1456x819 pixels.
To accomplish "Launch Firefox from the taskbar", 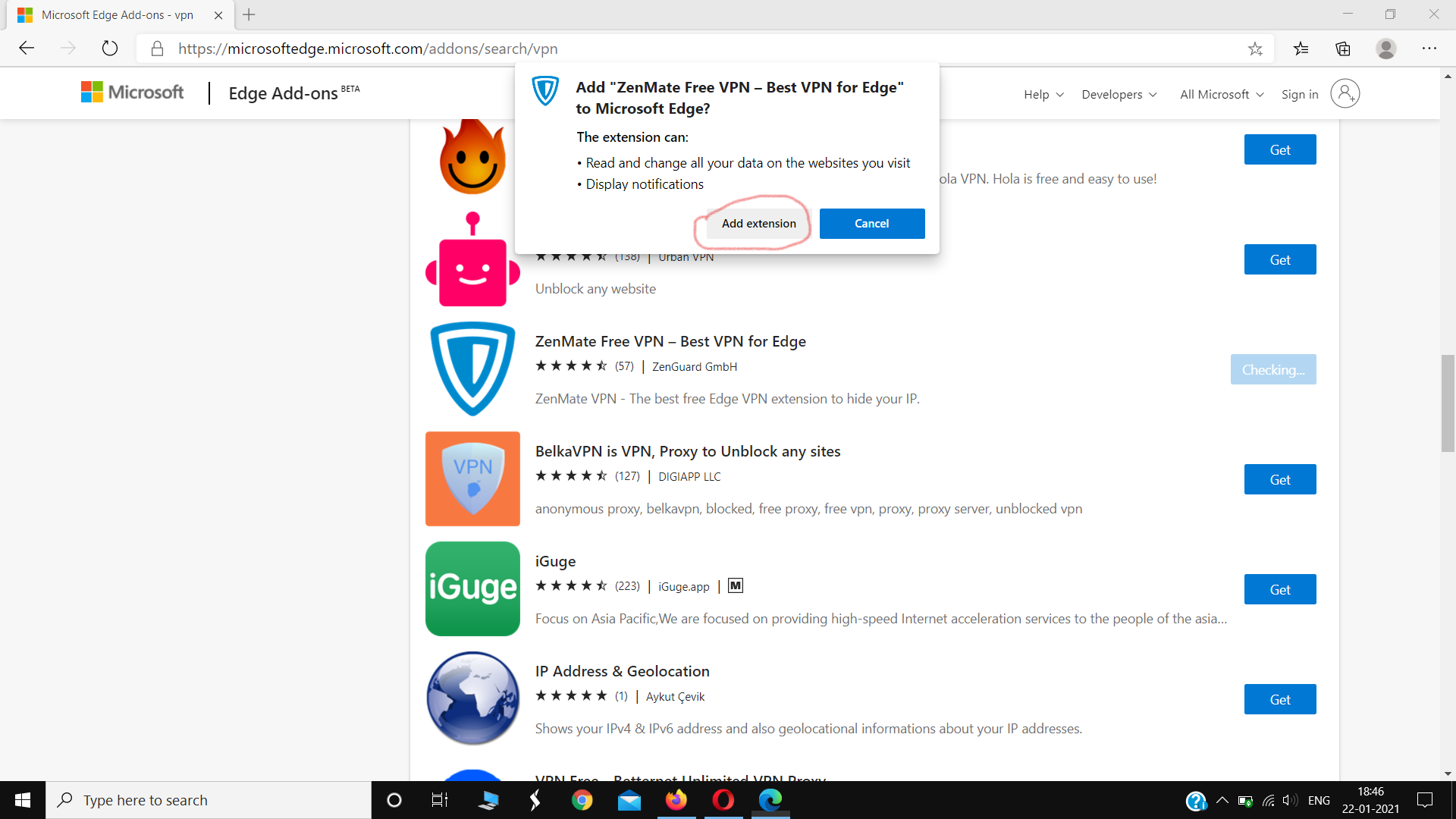I will [x=676, y=800].
